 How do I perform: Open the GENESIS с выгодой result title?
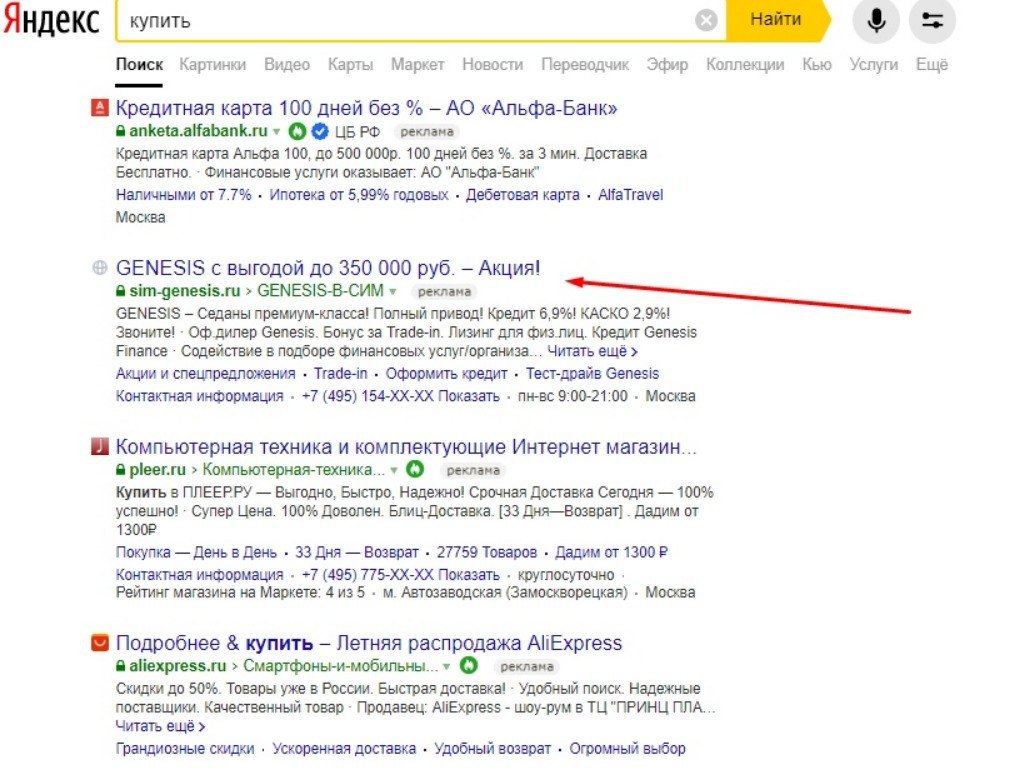[327, 267]
